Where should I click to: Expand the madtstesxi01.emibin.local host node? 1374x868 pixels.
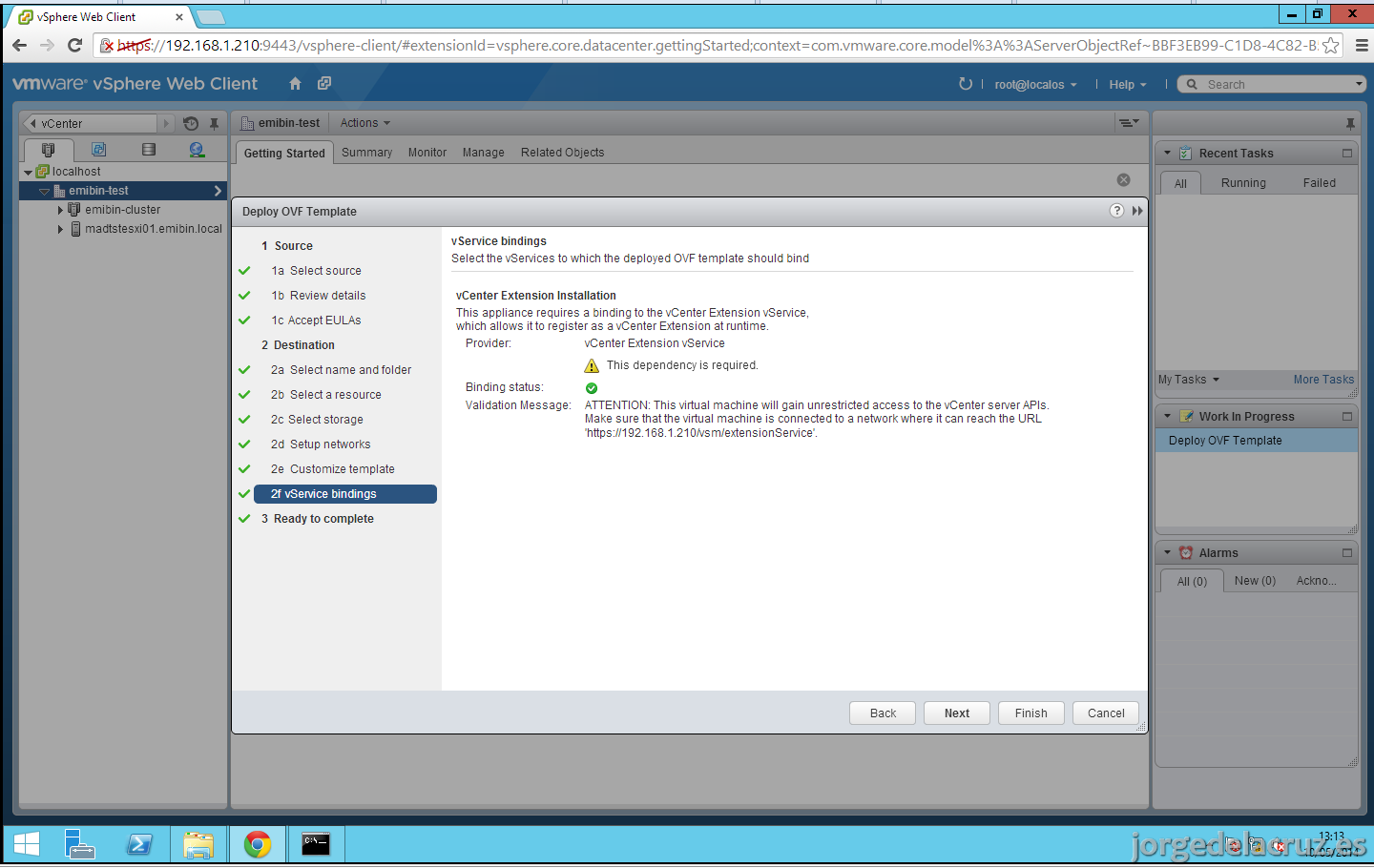coord(60,229)
